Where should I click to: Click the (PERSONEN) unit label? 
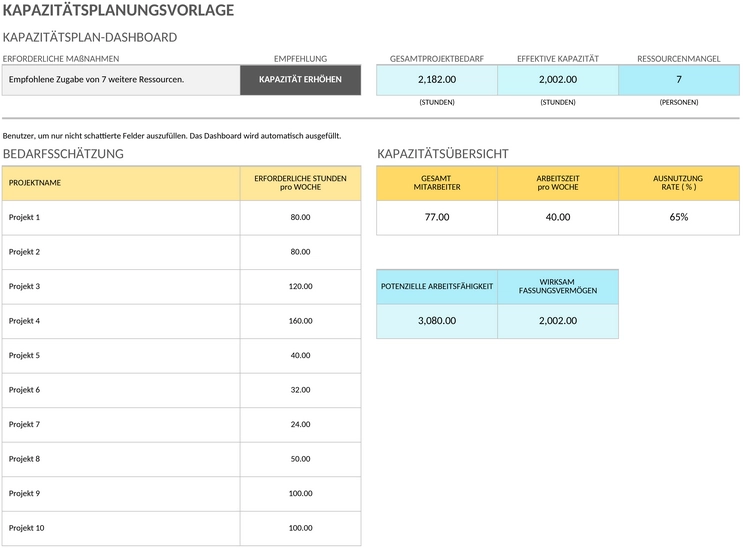pos(679,102)
